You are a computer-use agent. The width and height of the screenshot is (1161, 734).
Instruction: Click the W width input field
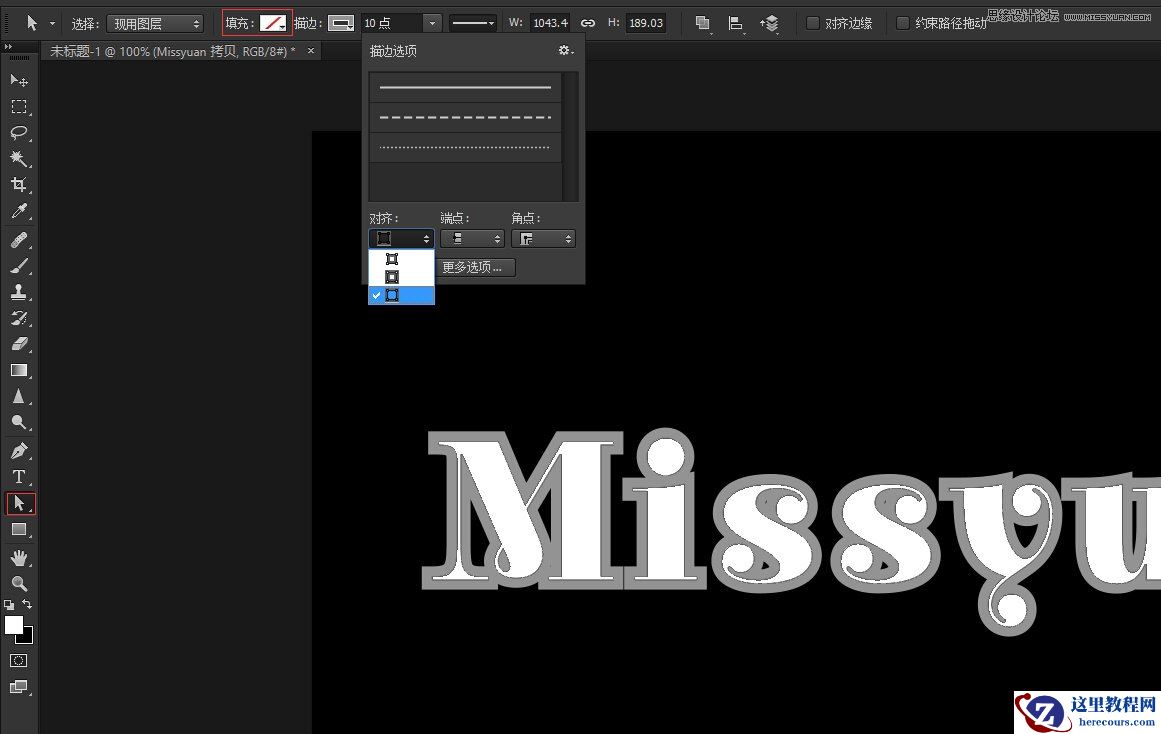pyautogui.click(x=550, y=23)
